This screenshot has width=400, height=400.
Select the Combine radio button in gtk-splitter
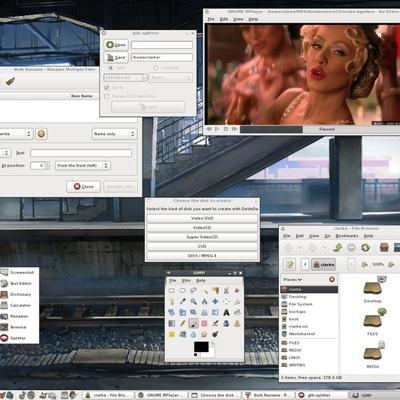(x=156, y=68)
